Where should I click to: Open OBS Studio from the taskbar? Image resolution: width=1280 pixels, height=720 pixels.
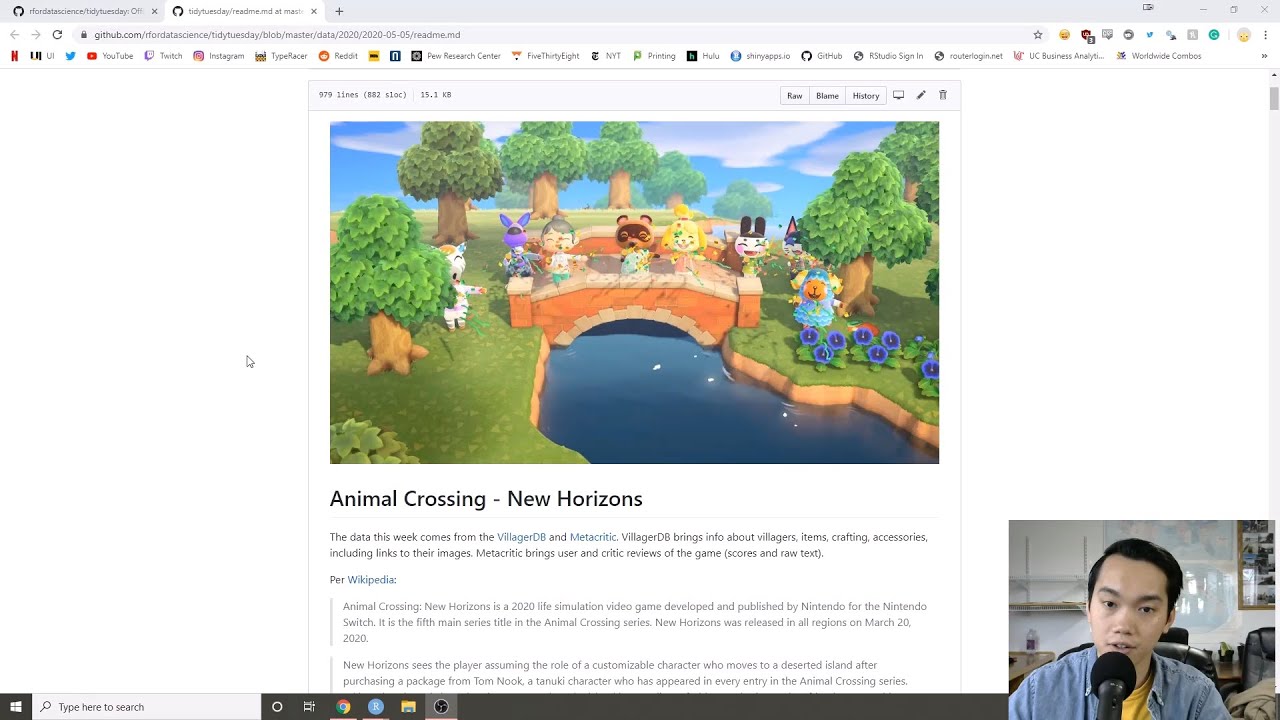(441, 707)
